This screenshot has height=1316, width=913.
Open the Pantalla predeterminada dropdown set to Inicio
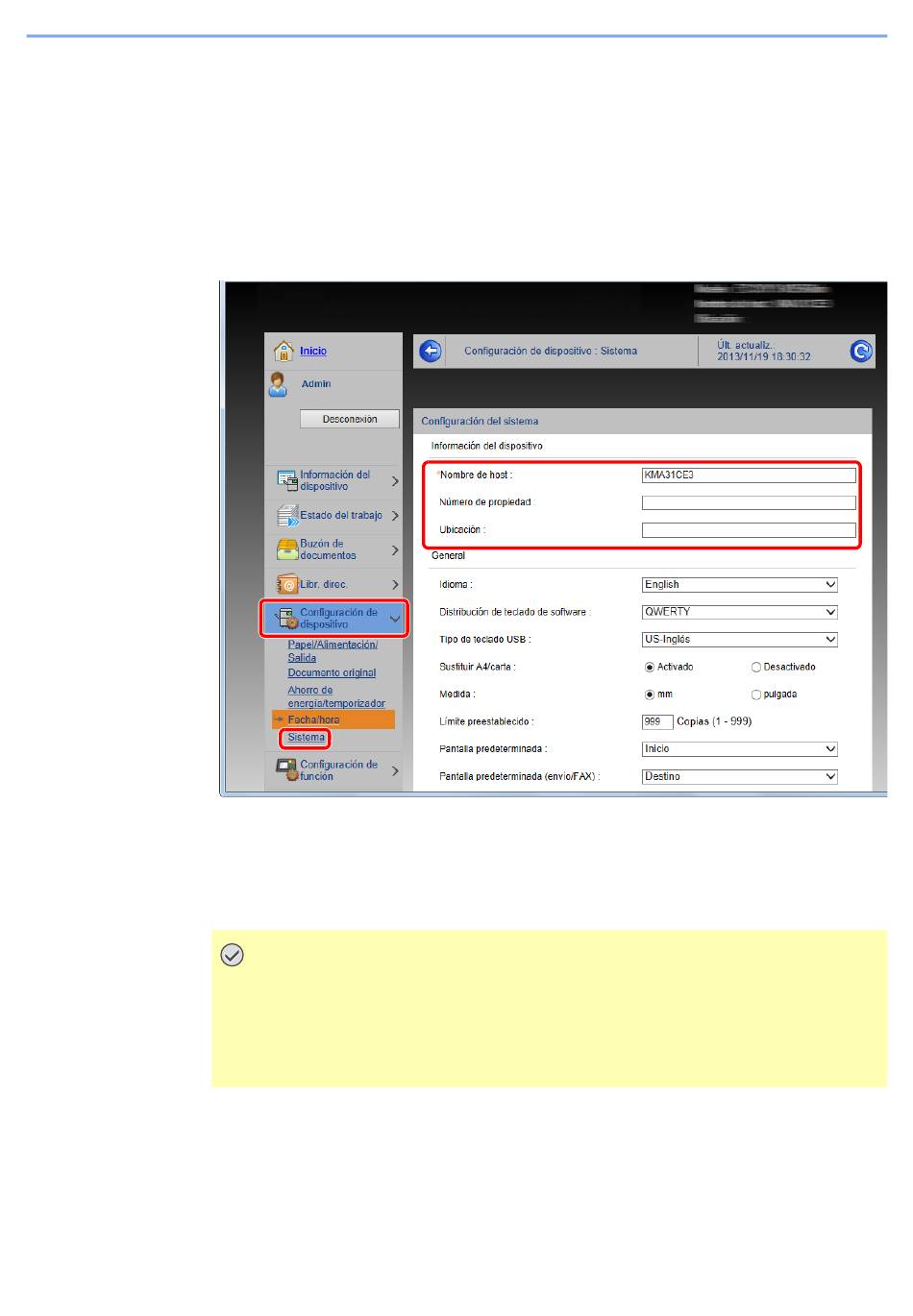pos(740,749)
